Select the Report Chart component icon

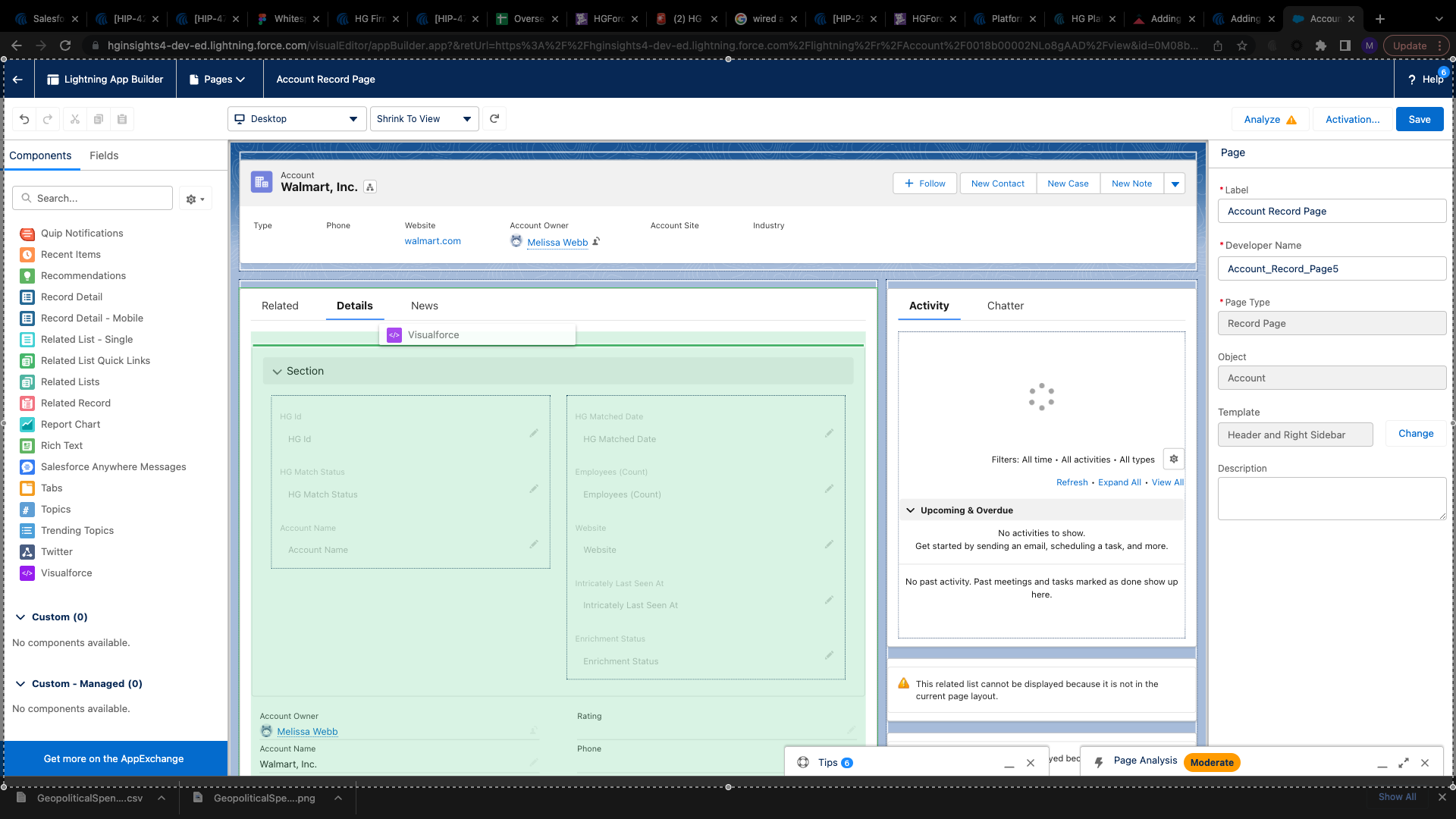(27, 424)
